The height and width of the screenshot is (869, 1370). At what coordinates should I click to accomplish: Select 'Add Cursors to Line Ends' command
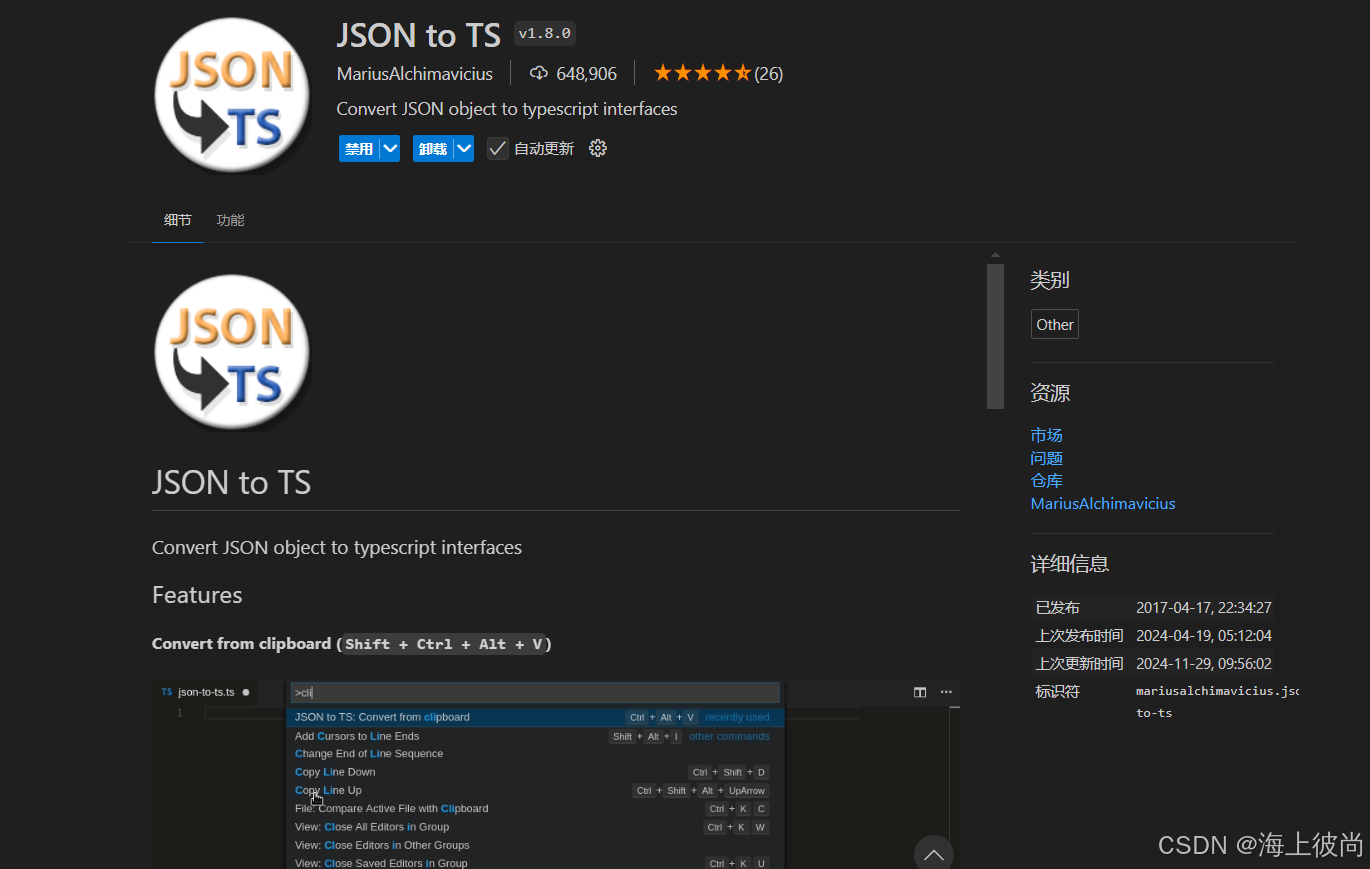click(535, 736)
